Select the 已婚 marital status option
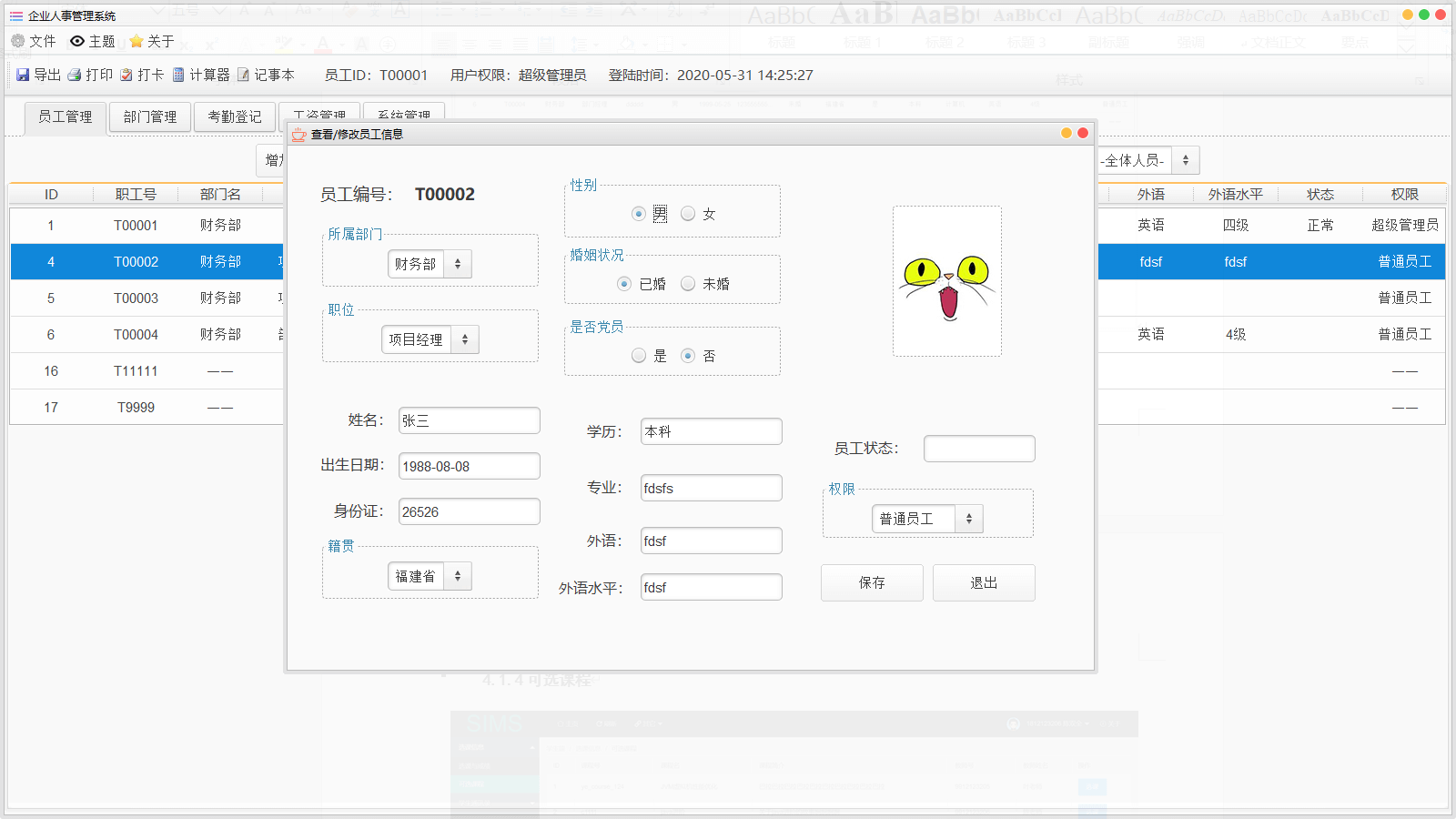 pyautogui.click(x=624, y=284)
